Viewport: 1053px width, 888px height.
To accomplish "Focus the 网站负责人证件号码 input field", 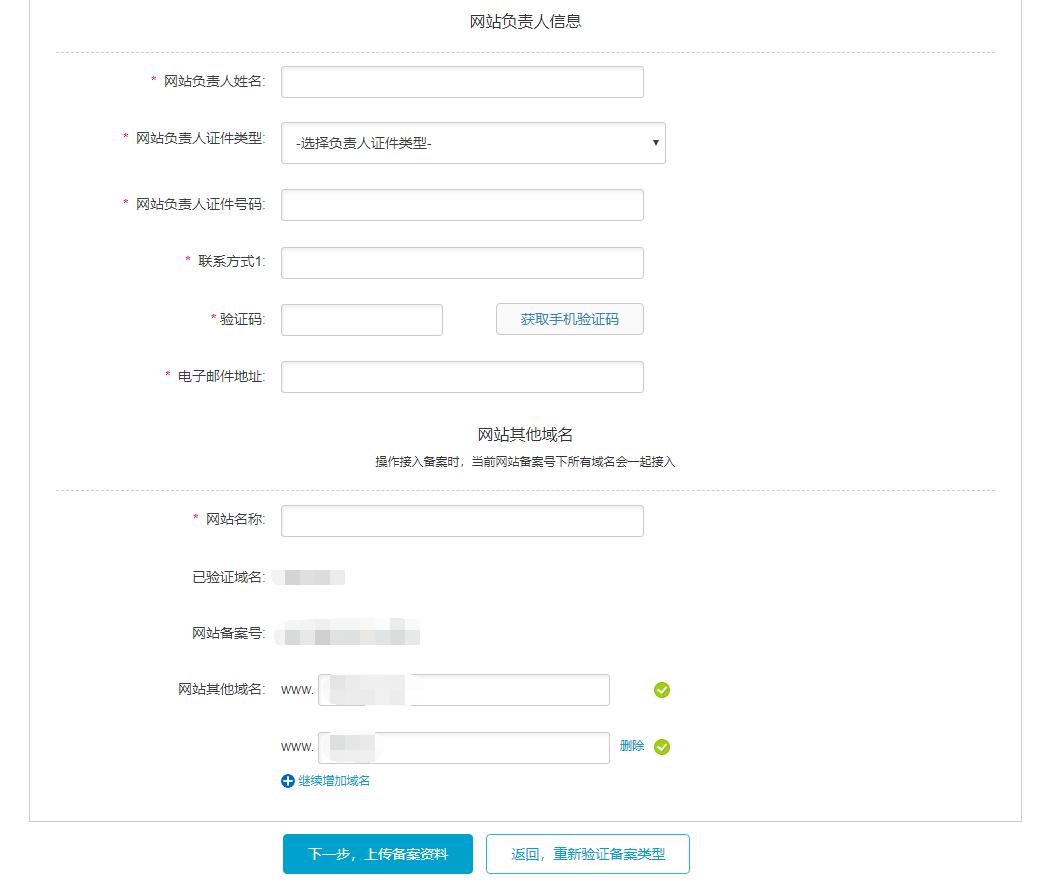I will pos(462,204).
